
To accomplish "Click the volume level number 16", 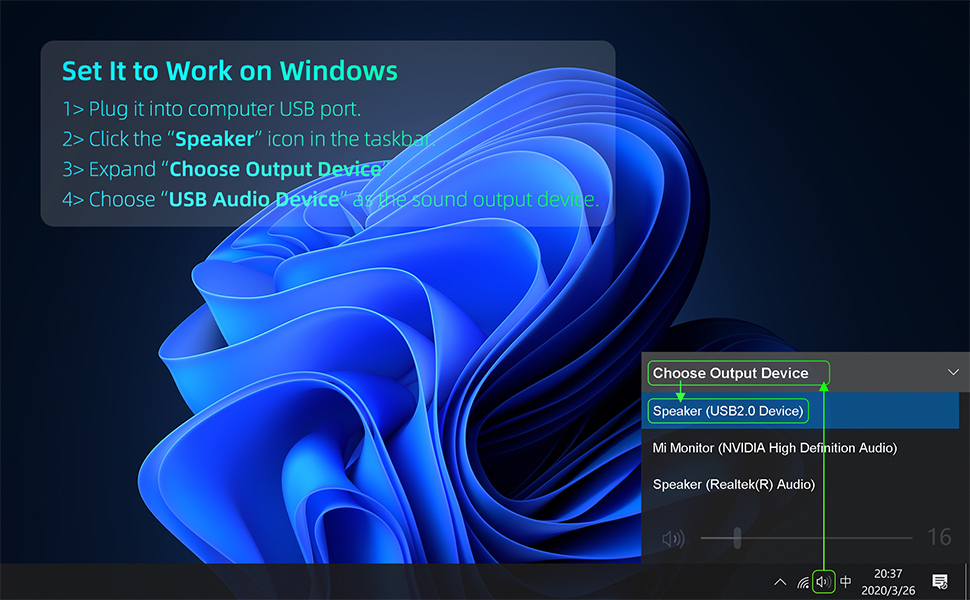I will pos(939,538).
